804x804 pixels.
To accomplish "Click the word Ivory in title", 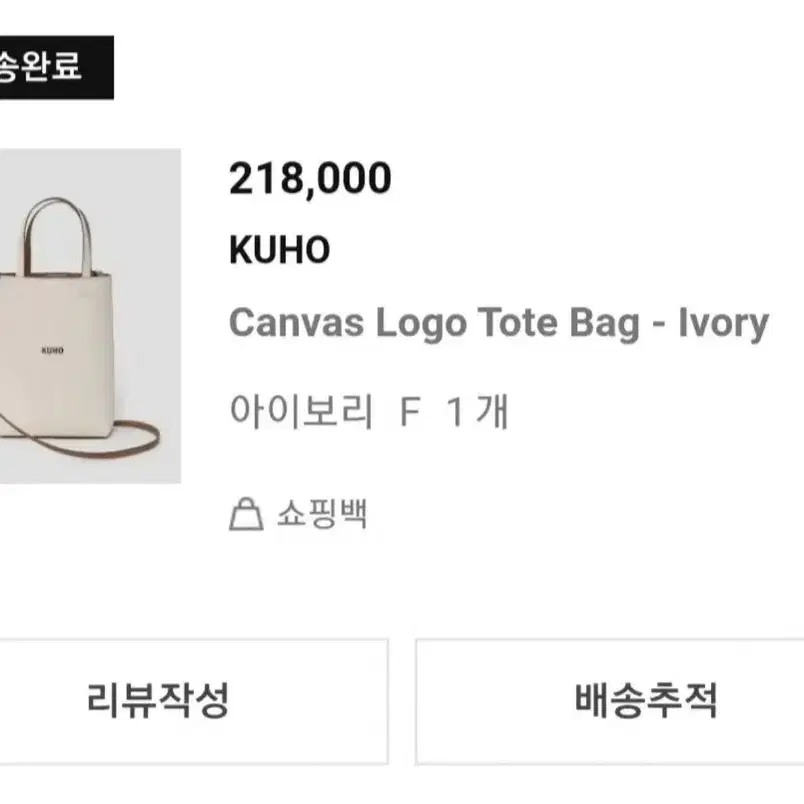I will tap(723, 324).
